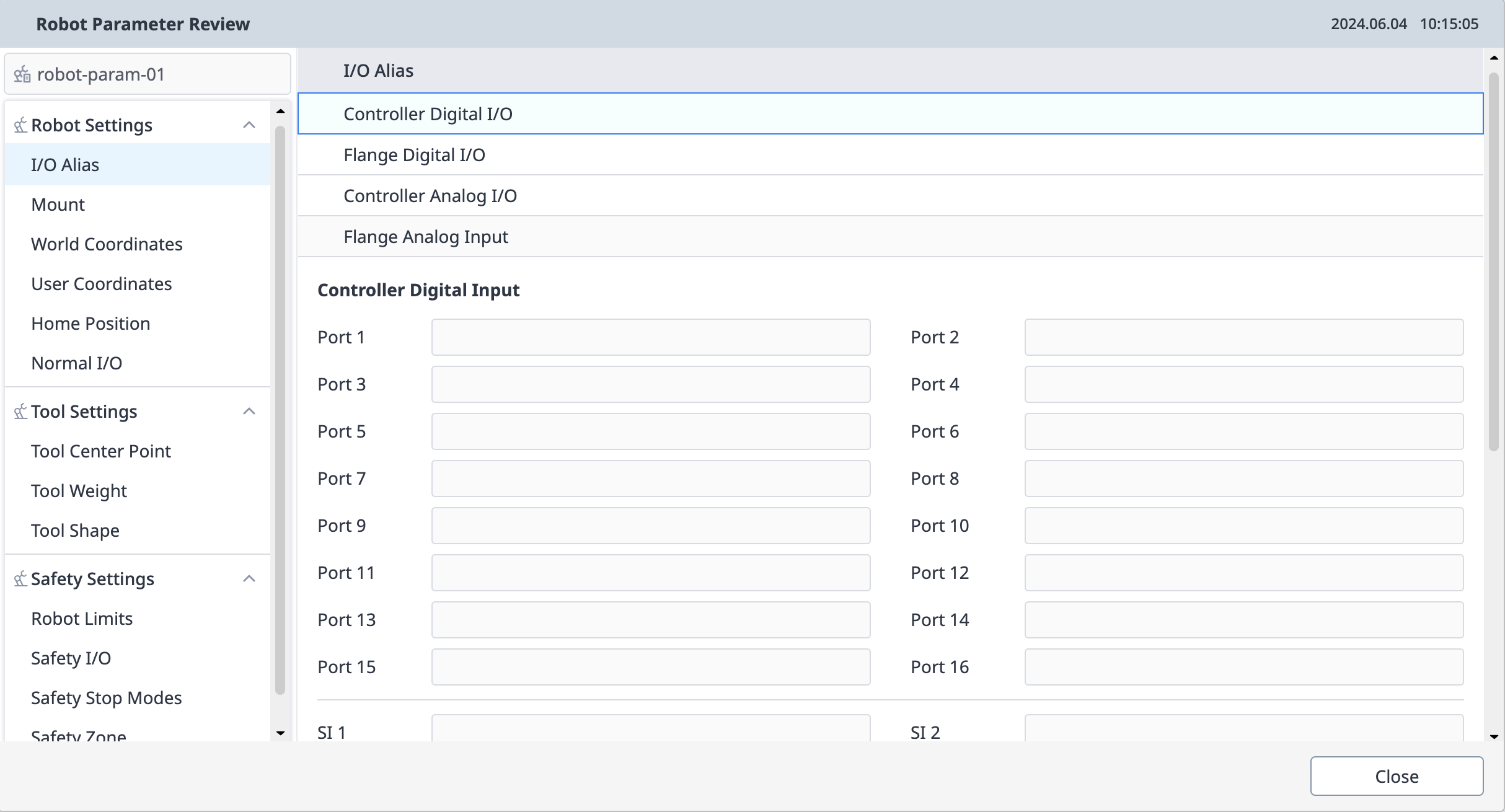Click main panel scroll down arrow

(x=1494, y=736)
